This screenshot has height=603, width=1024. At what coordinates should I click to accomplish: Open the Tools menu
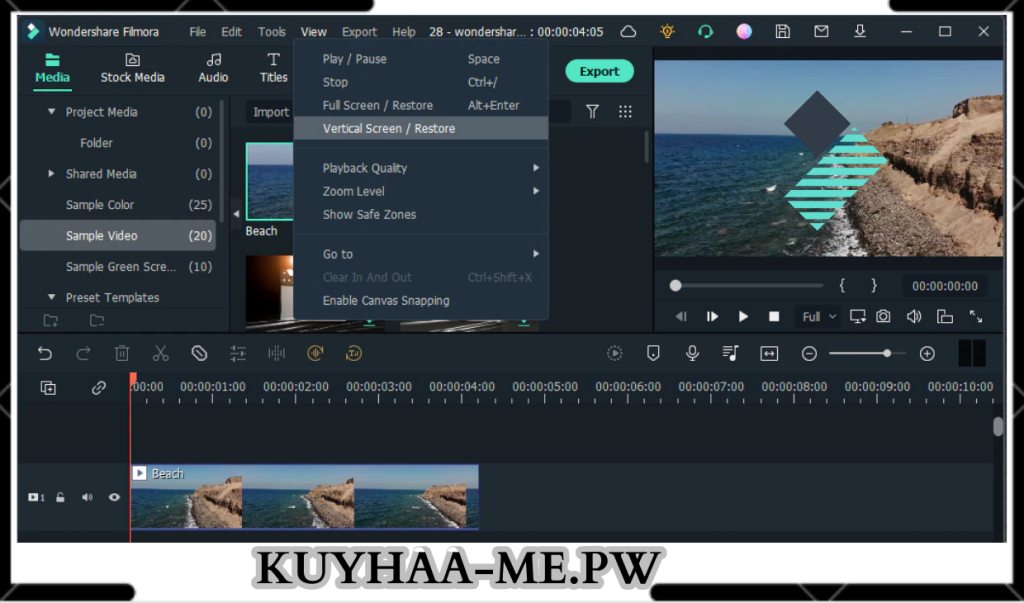(272, 31)
